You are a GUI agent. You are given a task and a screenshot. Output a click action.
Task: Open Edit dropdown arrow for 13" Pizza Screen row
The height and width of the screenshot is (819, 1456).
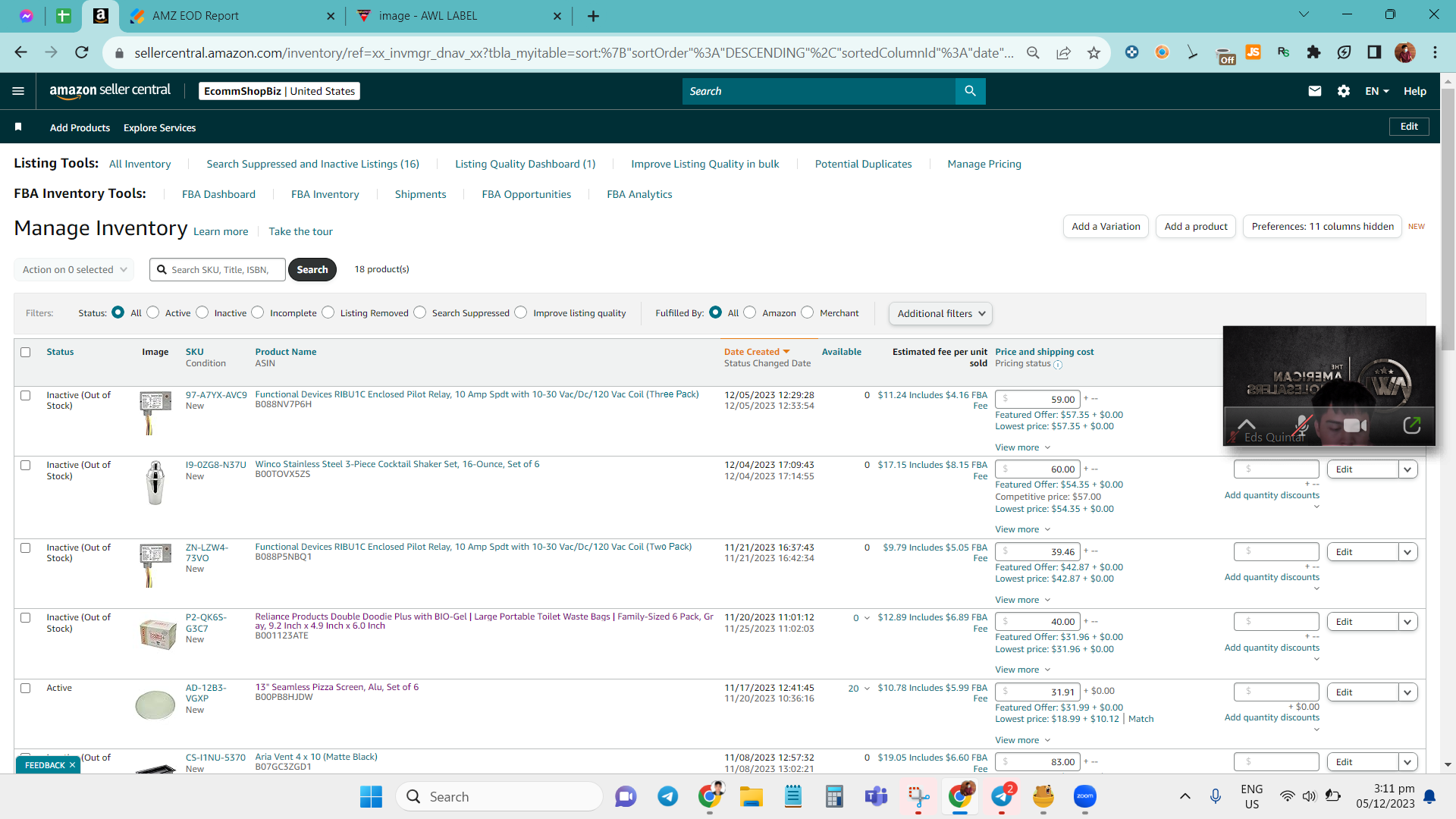1408,692
